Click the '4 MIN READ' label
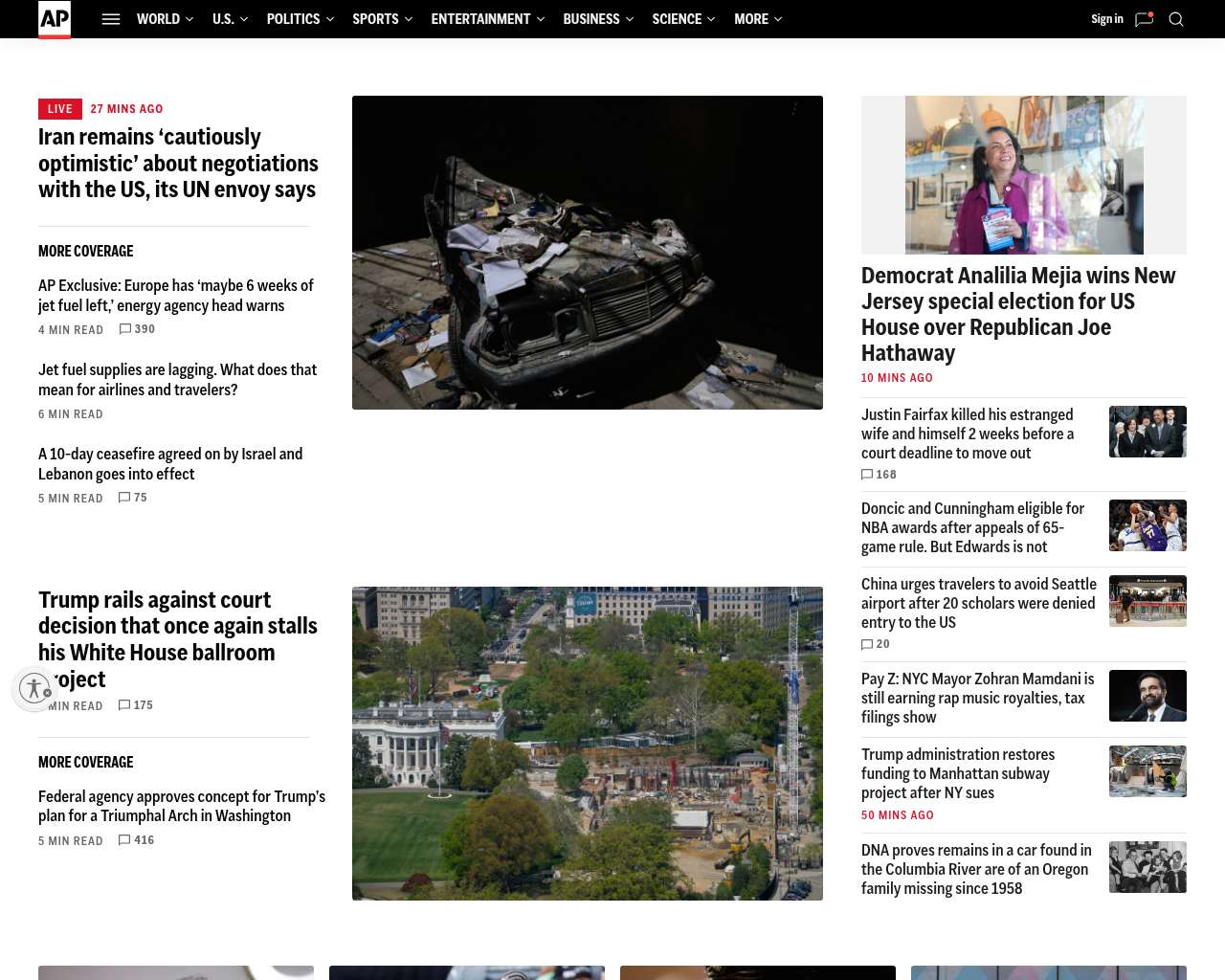Screen dimensions: 1225x980 coord(71,330)
